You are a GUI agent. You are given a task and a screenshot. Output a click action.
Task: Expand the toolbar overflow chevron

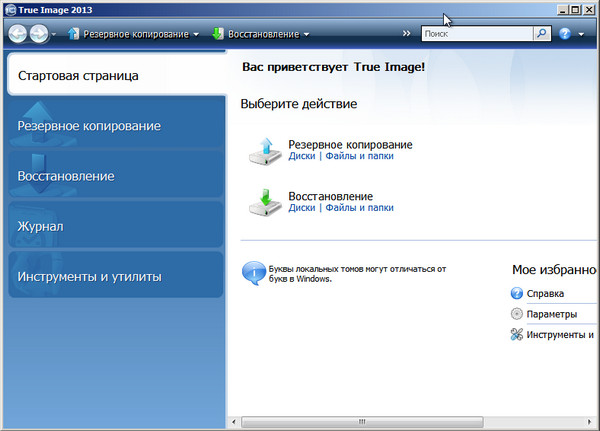tap(406, 34)
